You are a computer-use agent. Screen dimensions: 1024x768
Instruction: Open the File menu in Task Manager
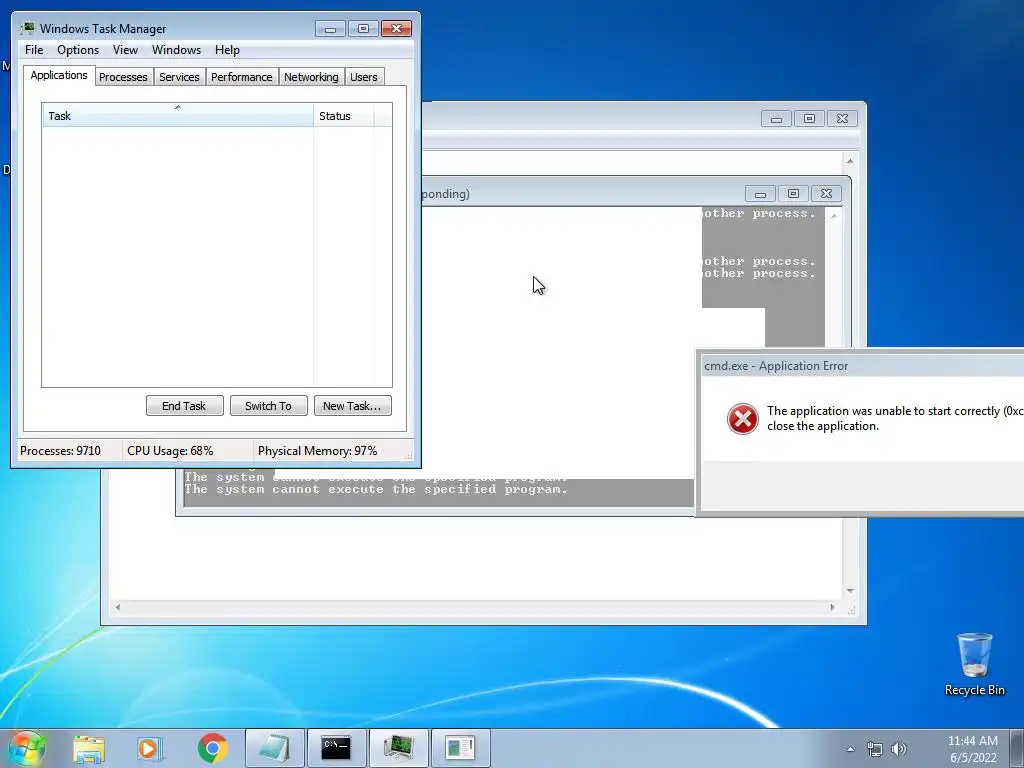click(x=34, y=50)
